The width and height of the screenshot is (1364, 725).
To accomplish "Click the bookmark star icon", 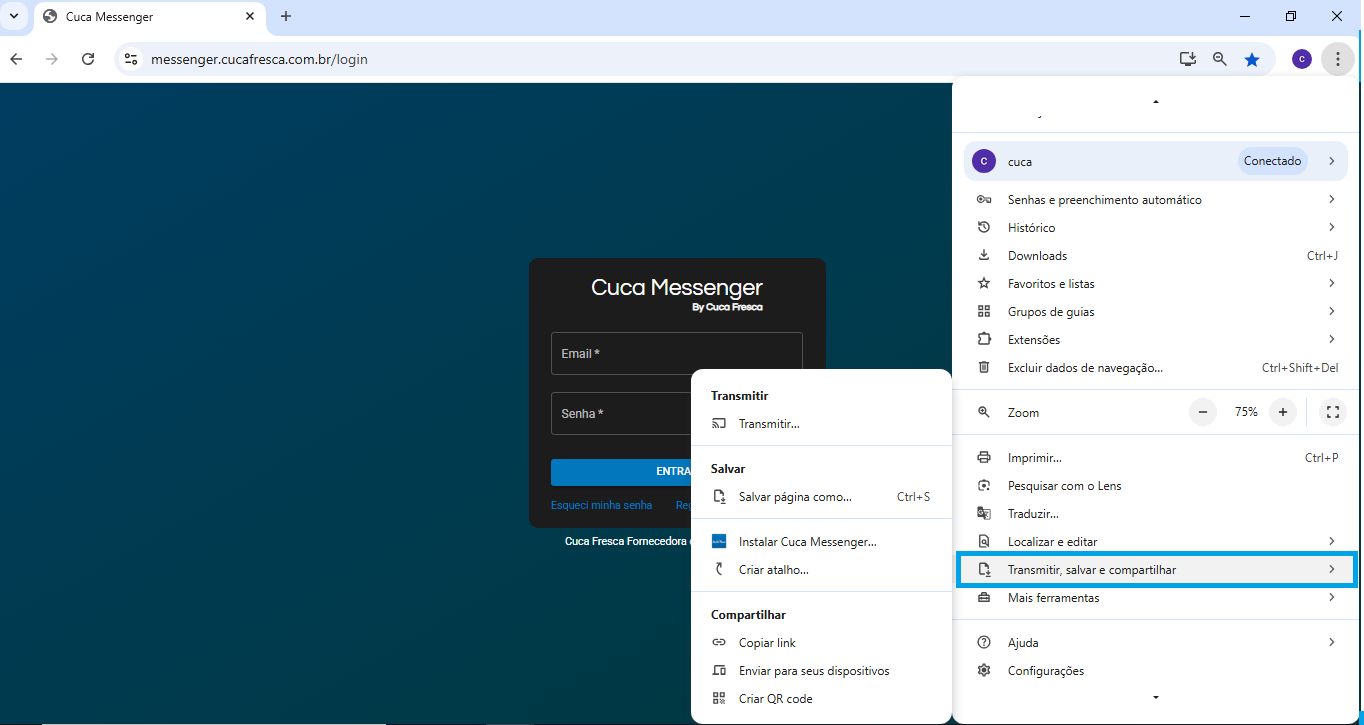I will (1252, 59).
